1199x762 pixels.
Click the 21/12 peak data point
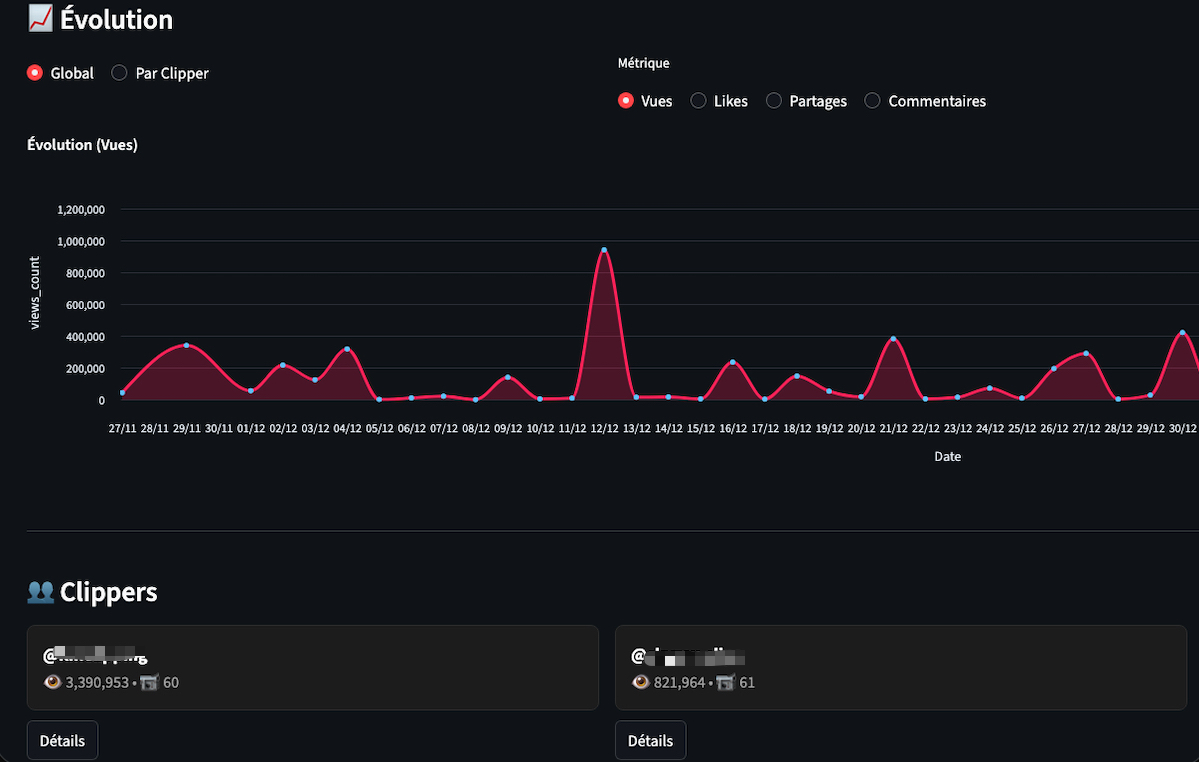[x=893, y=339]
